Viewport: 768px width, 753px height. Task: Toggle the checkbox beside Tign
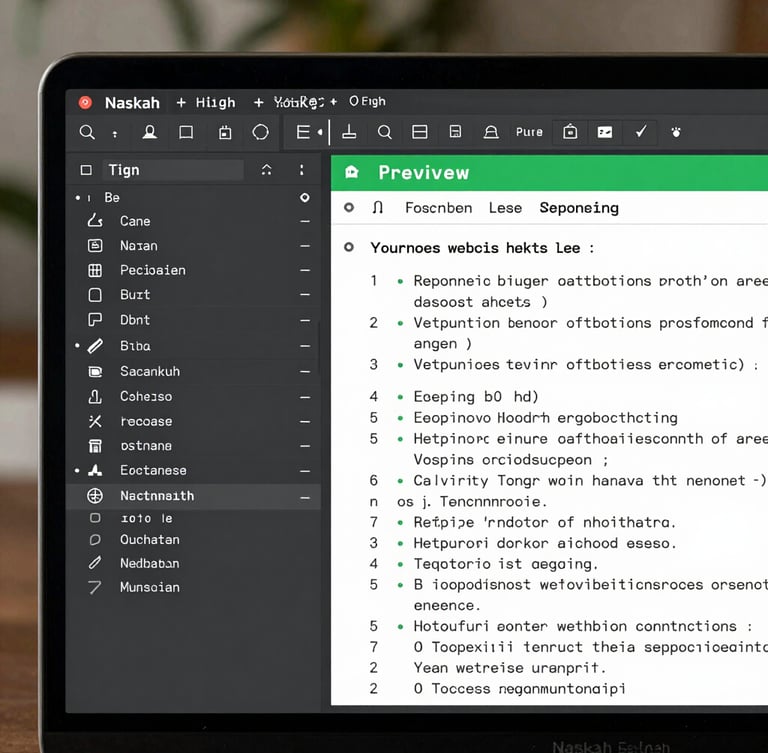(x=86, y=170)
